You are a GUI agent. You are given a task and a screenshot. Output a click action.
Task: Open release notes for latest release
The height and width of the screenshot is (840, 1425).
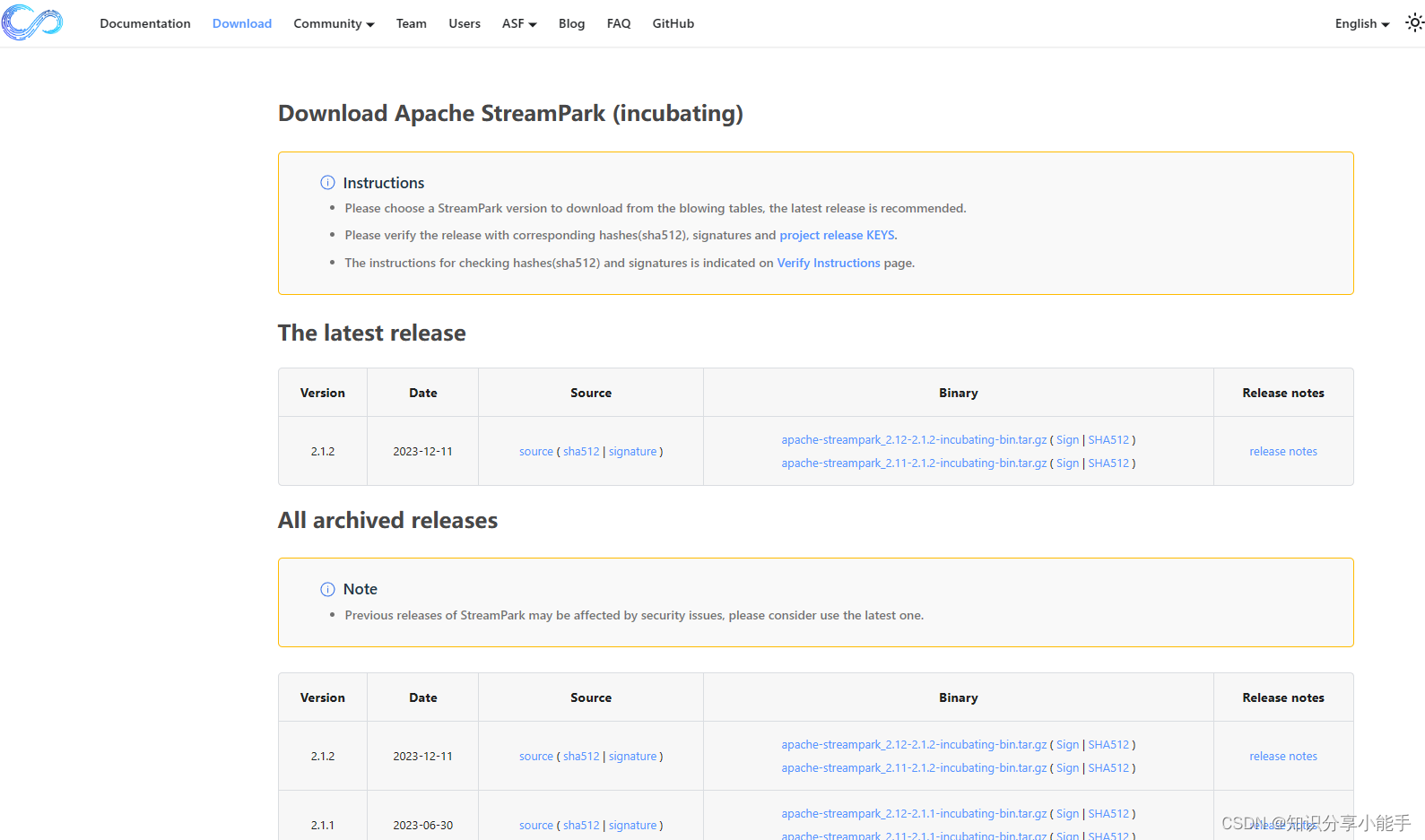[1283, 452]
